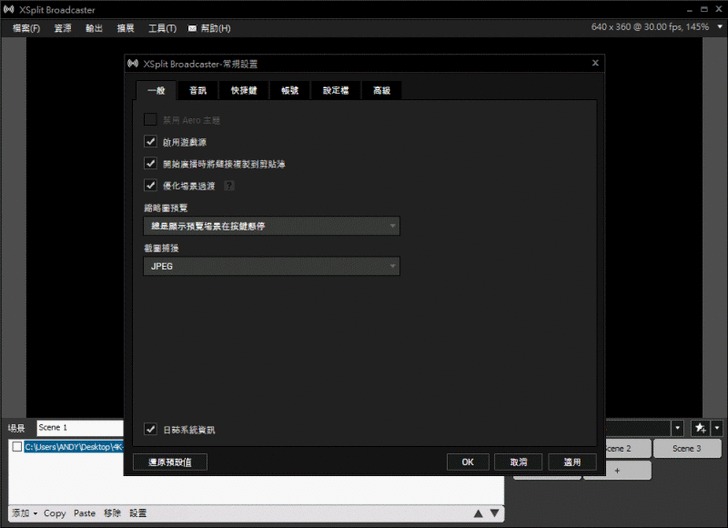Toggle the 啟用遊戲源 checkbox
This screenshot has height=528, width=728.
coord(150,141)
